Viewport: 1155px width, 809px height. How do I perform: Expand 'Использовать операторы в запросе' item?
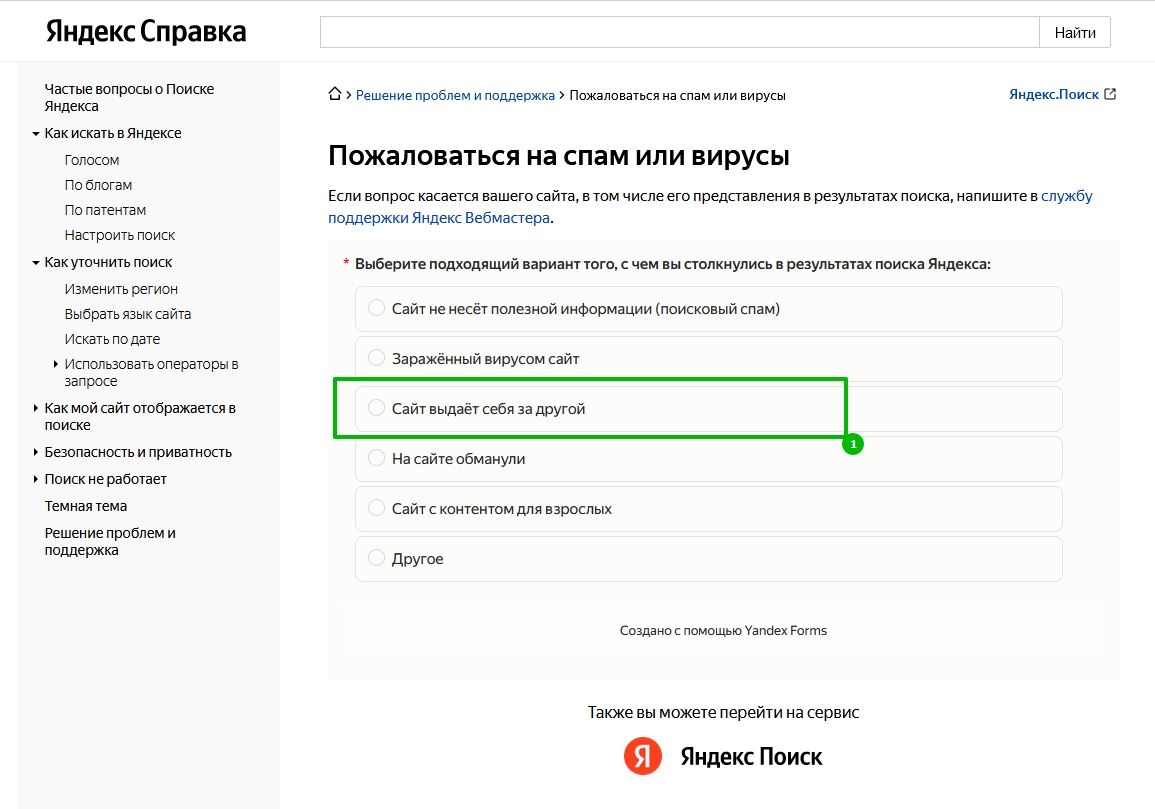56,364
